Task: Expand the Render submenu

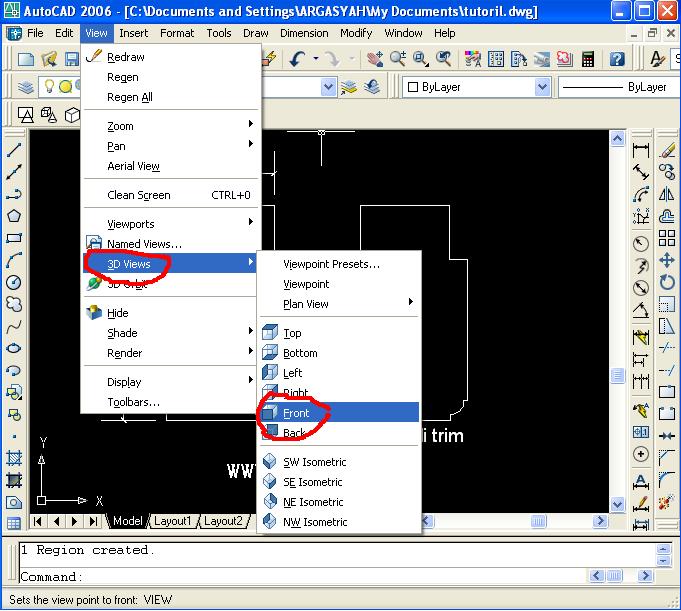Action: click(x=170, y=353)
